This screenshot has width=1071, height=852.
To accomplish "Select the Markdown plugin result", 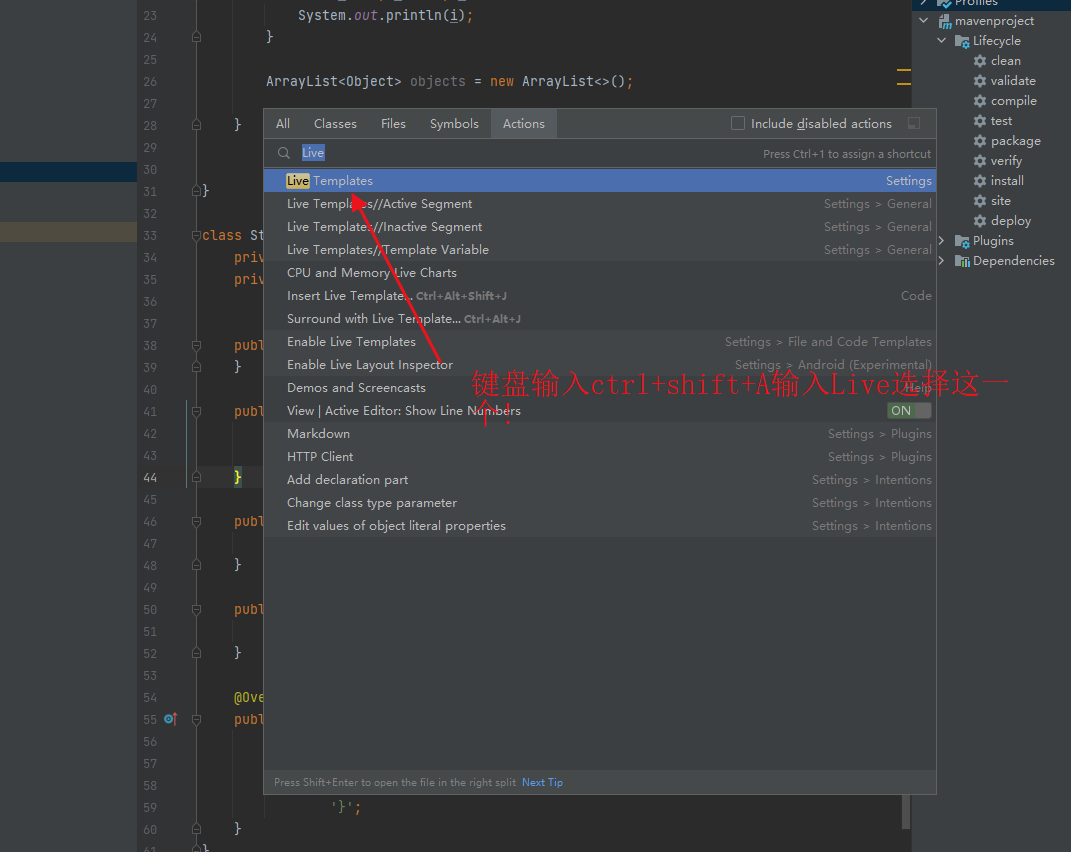I will 600,434.
